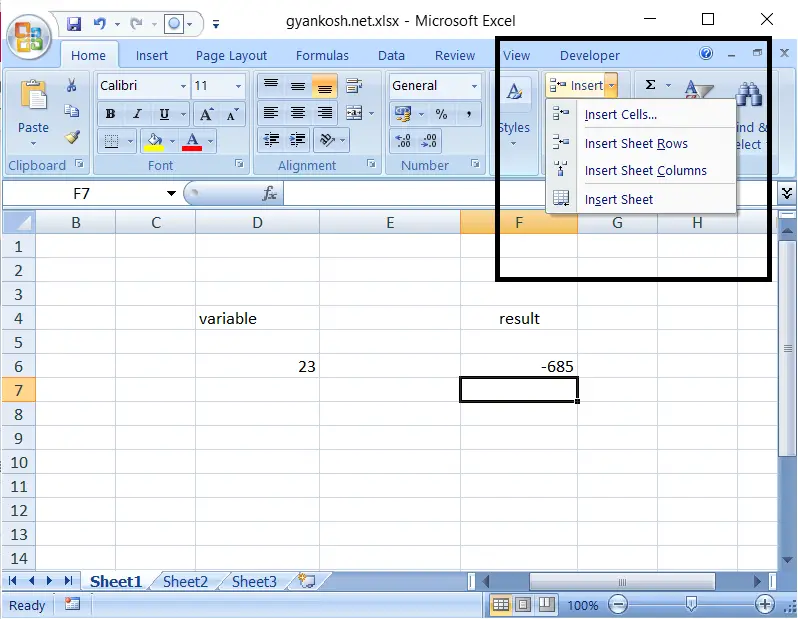Toggle Italic formatting
The height and width of the screenshot is (619, 798).
[x=137, y=114]
